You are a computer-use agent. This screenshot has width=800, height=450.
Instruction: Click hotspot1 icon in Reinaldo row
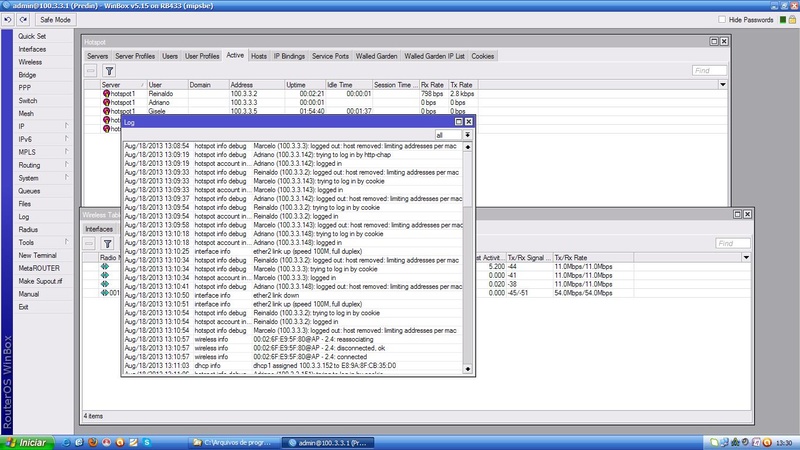coord(106,94)
